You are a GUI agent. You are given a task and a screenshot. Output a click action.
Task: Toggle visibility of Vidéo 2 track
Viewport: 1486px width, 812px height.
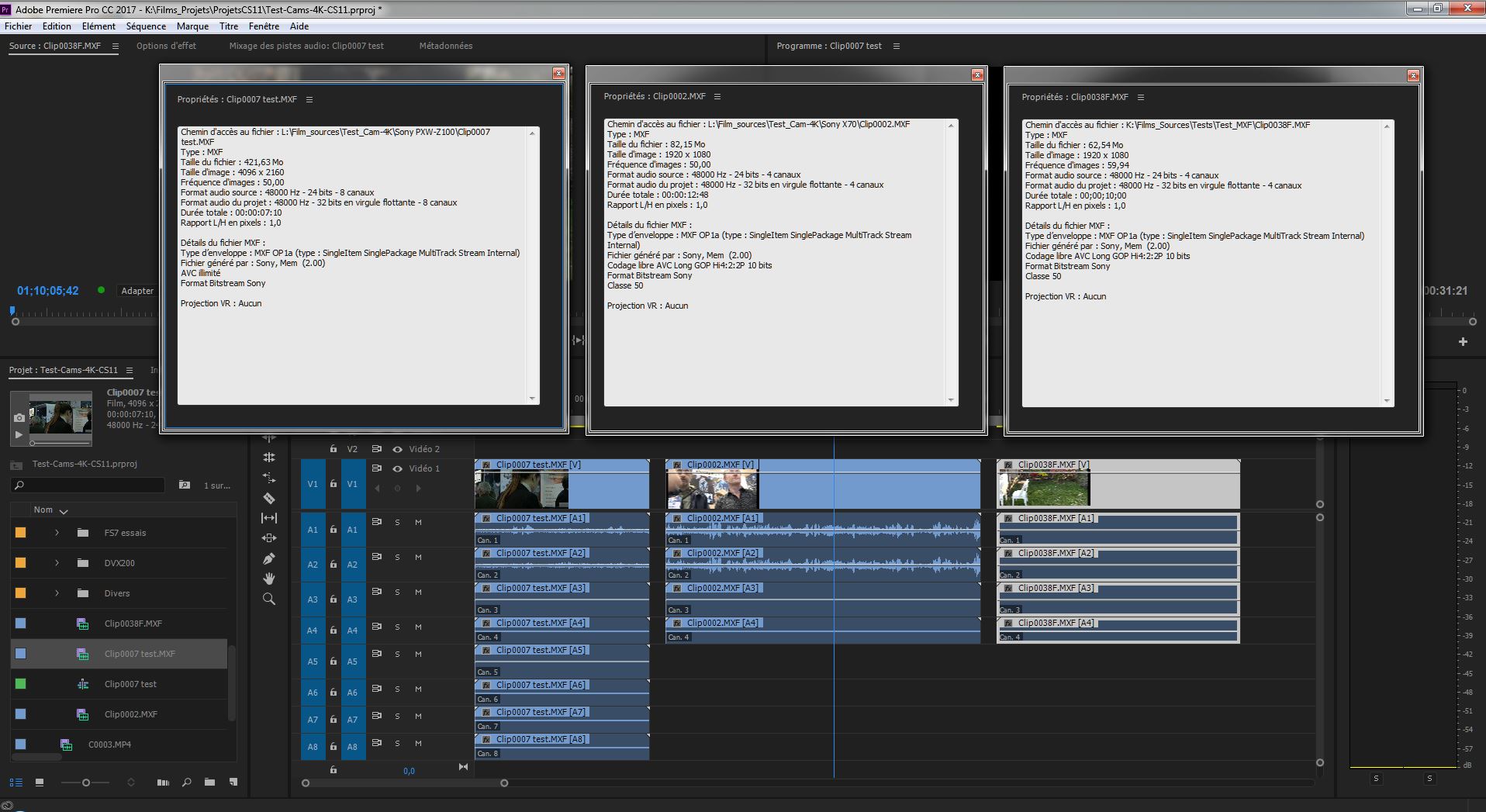pyautogui.click(x=397, y=449)
